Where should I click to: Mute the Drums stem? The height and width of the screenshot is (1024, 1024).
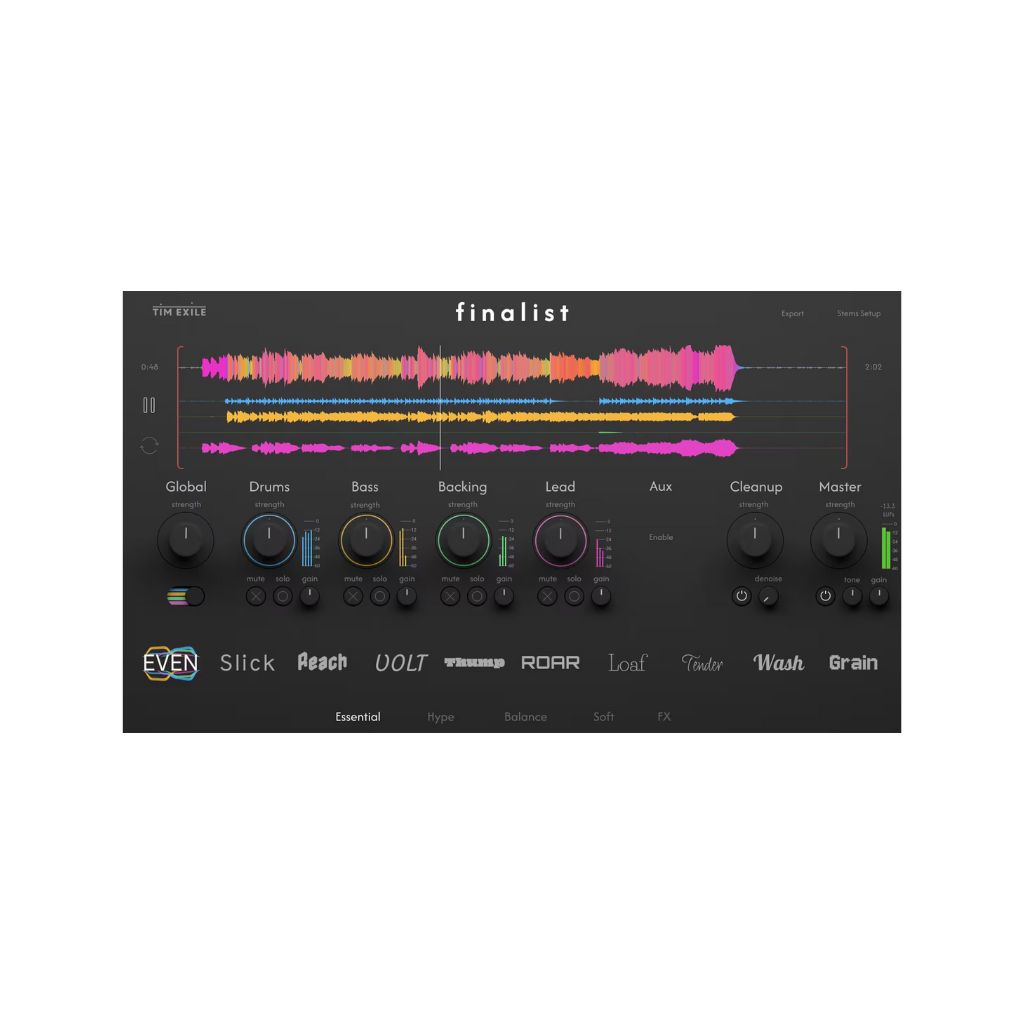tap(256, 596)
